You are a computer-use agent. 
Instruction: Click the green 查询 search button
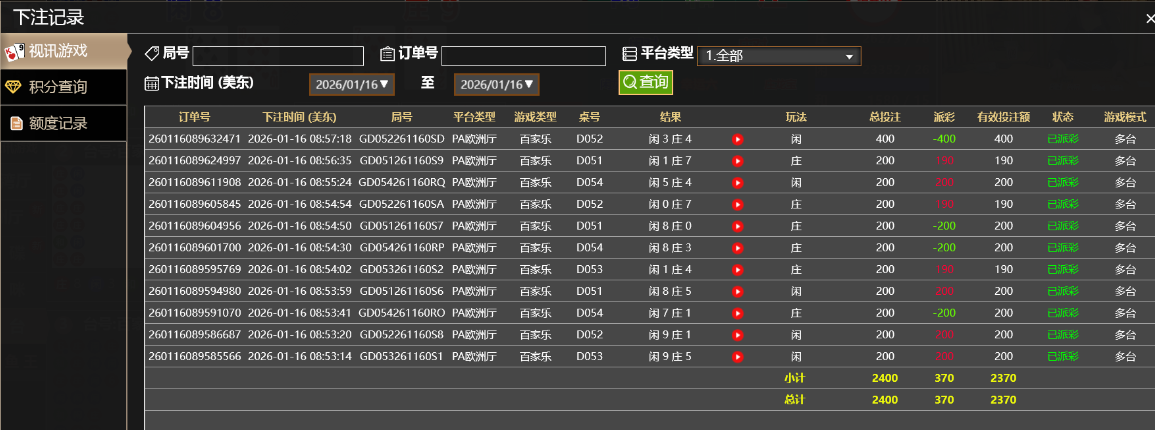(645, 82)
